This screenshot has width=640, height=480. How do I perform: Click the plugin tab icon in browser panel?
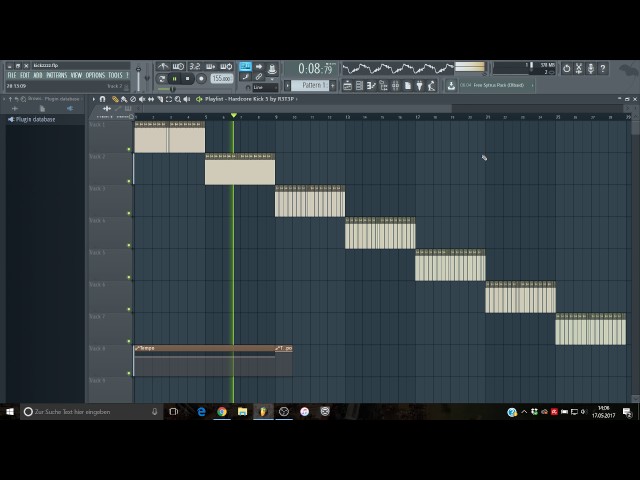(x=70, y=109)
